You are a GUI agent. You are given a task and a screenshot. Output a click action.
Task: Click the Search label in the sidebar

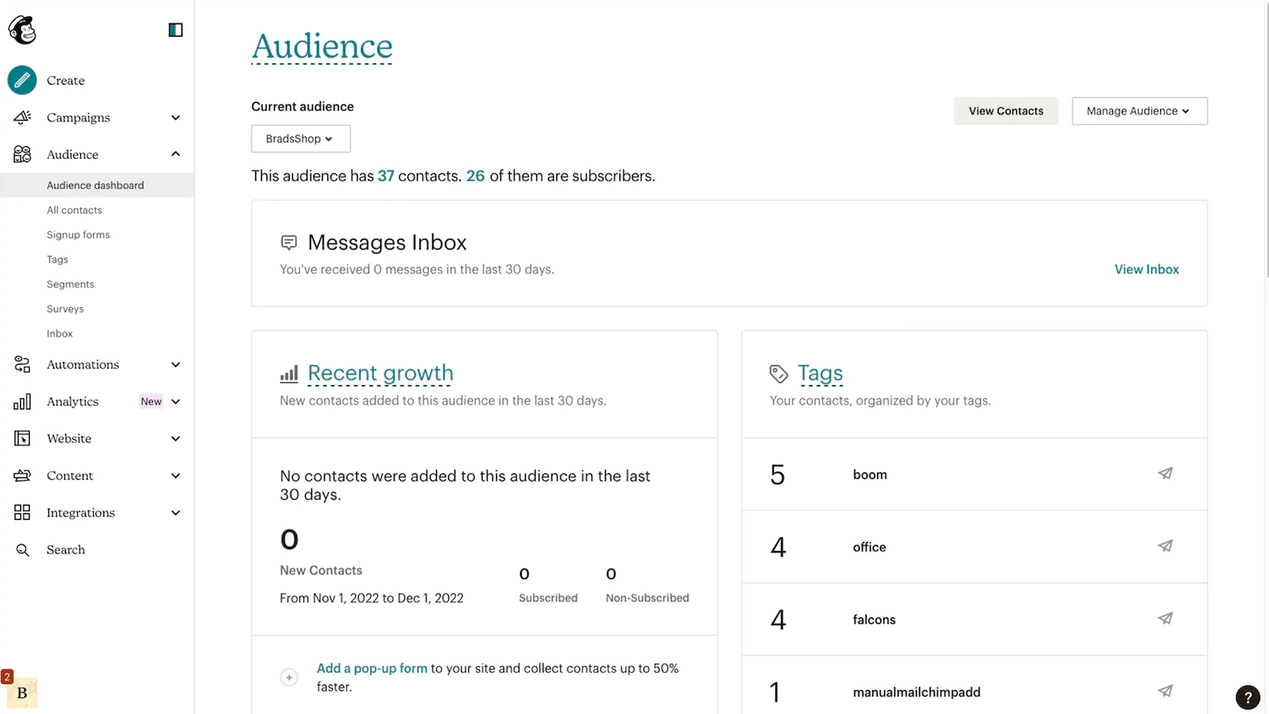(x=65, y=550)
